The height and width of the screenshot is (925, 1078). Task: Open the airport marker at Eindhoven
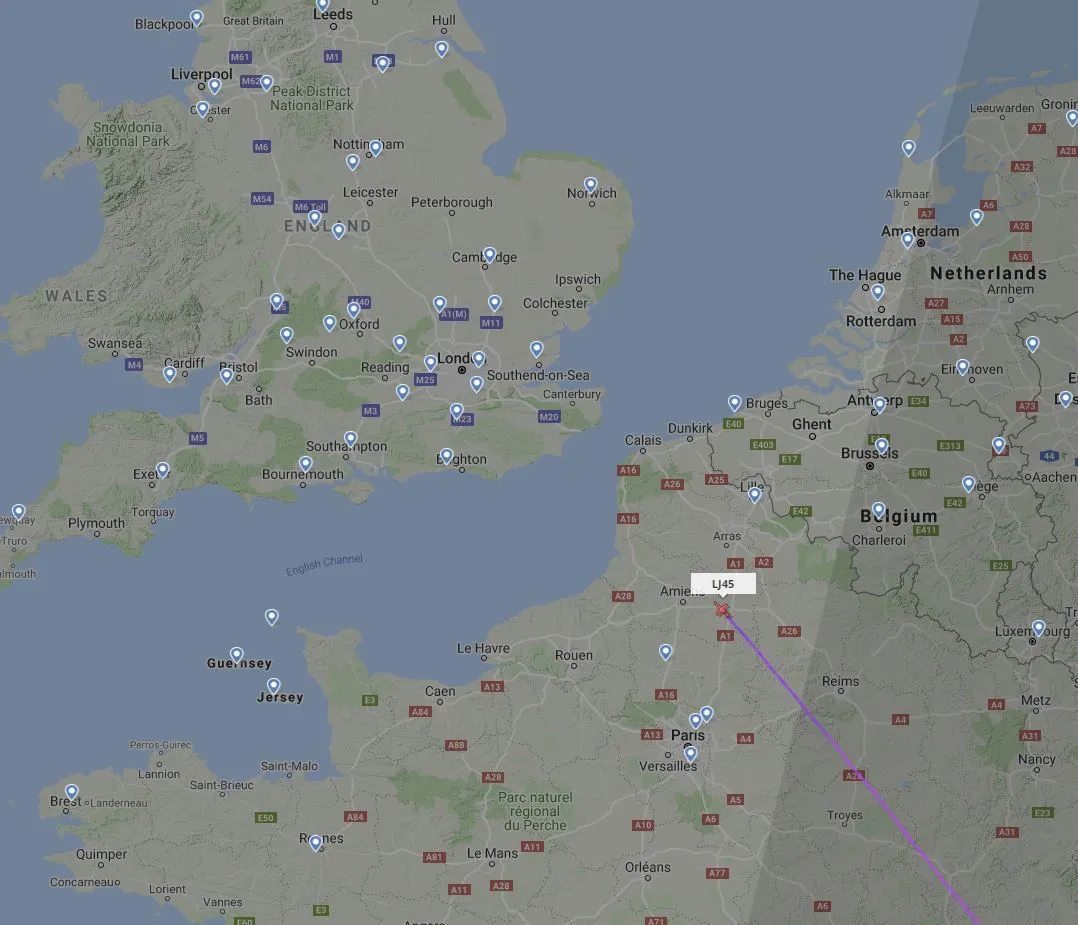tap(962, 368)
